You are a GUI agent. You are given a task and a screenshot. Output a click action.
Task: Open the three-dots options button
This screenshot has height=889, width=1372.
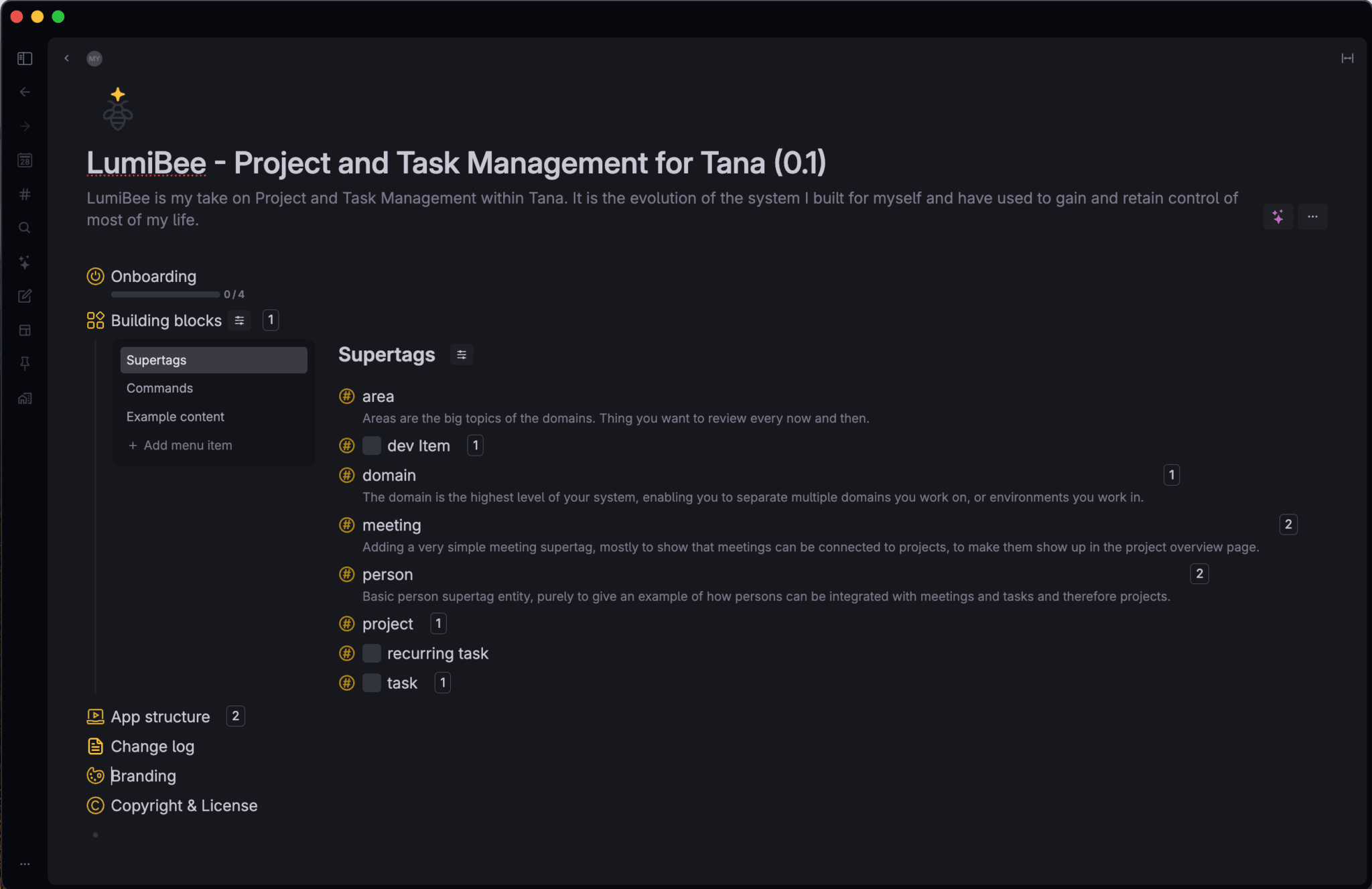1312,216
